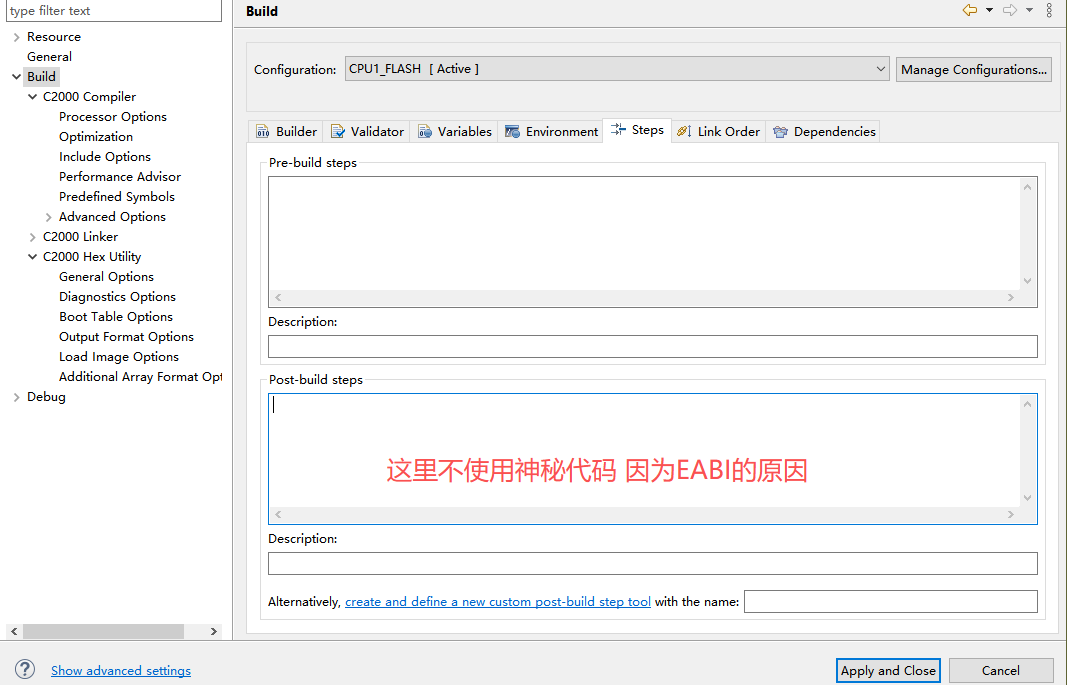1067x685 pixels.
Task: Select Predefined Symbols
Action: click(117, 197)
